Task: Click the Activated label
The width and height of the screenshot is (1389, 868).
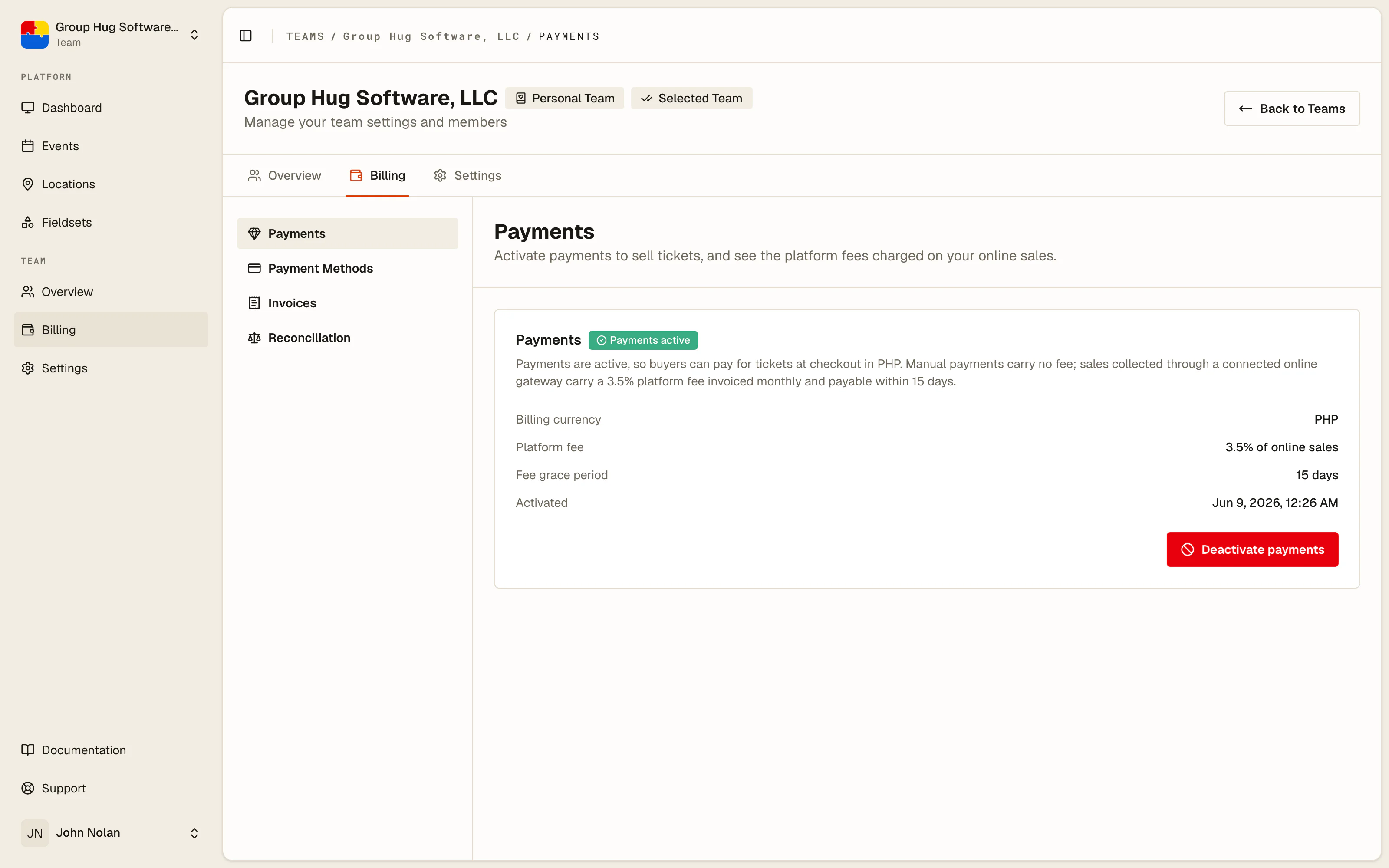Action: (x=541, y=503)
